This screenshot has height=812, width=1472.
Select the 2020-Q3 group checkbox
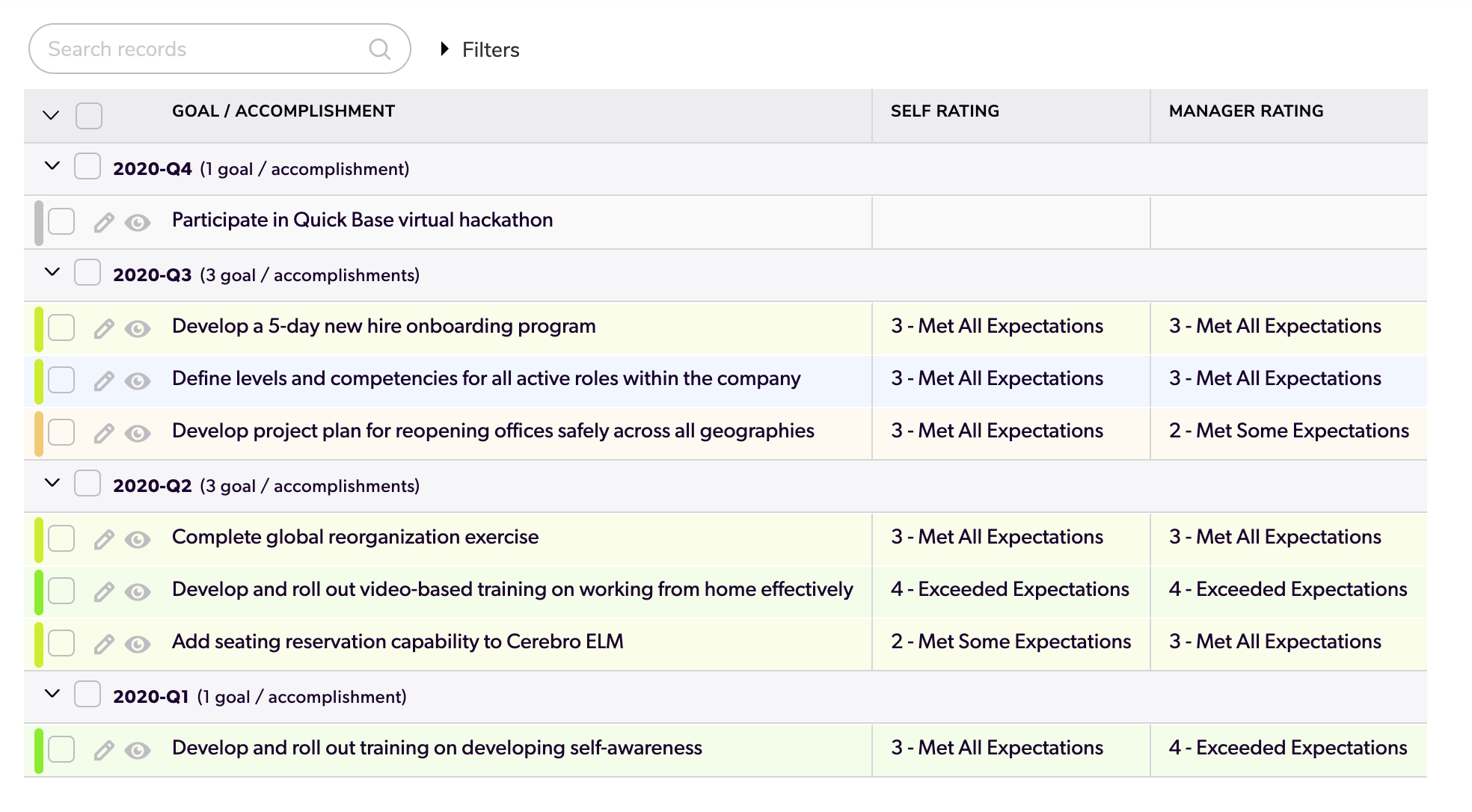[x=88, y=273]
